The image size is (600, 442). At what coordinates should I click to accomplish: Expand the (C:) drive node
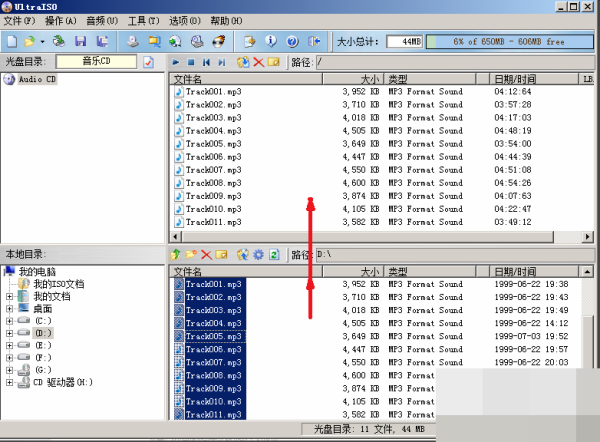[x=10, y=321]
